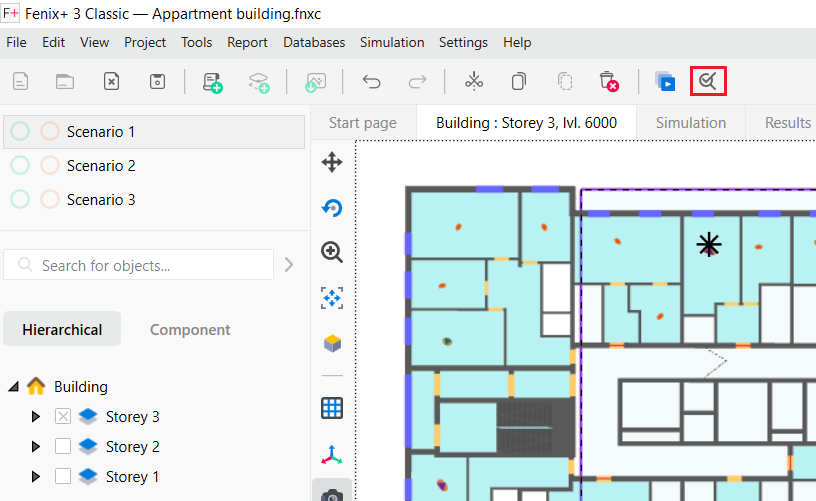This screenshot has height=501, width=816.
Task: Click the Search for objects field
Action: (x=138, y=265)
